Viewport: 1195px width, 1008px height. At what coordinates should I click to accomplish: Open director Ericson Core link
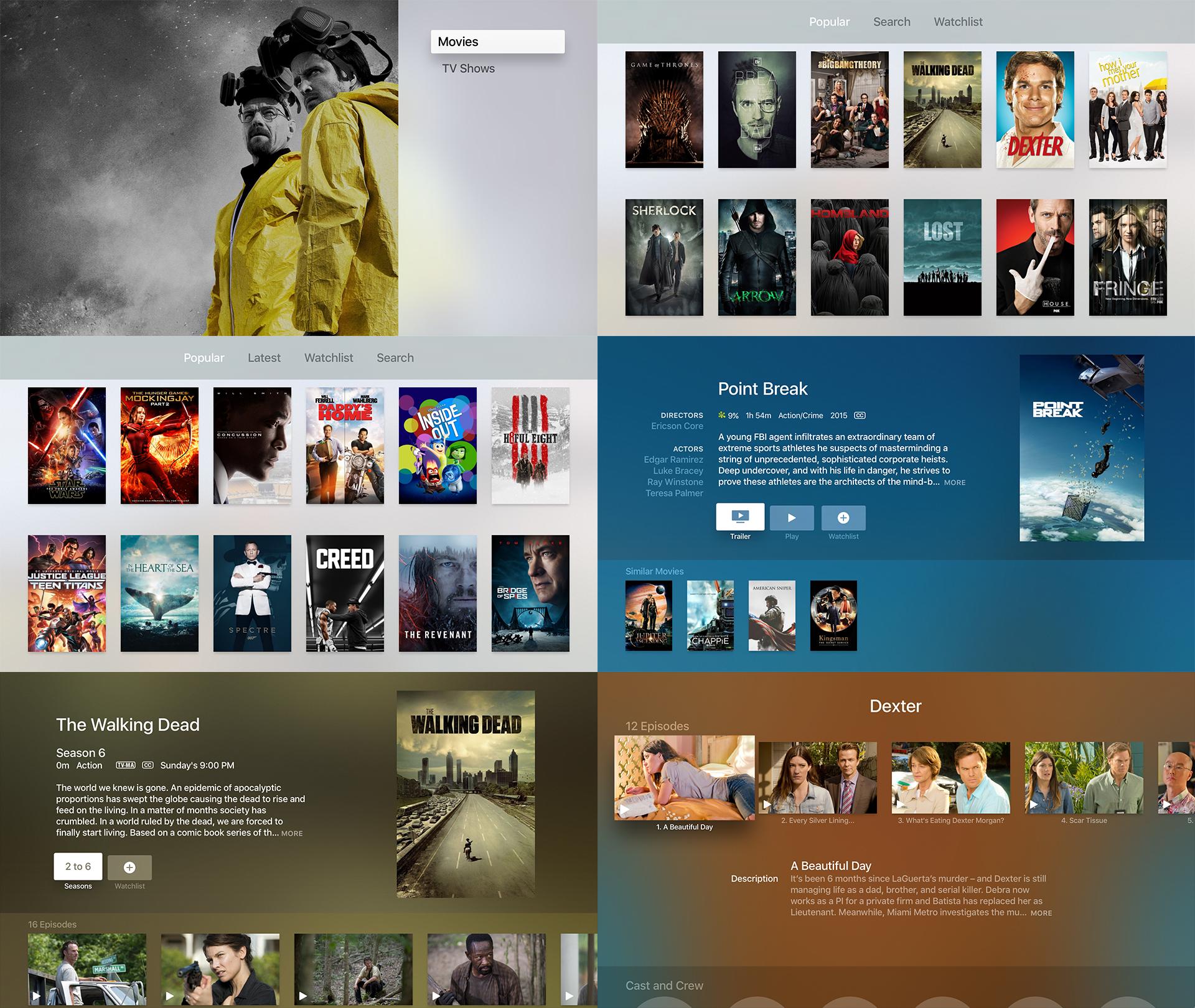click(x=677, y=426)
